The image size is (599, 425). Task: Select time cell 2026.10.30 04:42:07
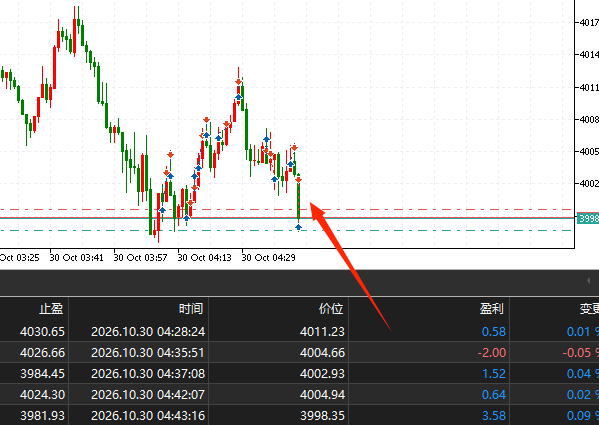point(148,394)
